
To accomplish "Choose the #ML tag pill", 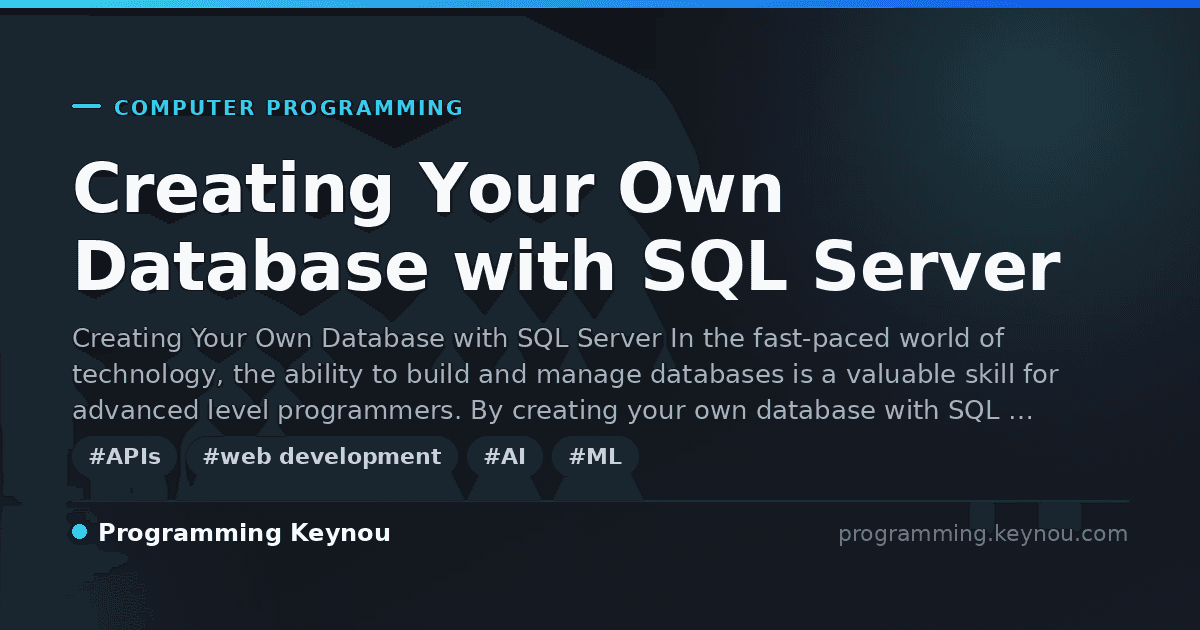I will pyautogui.click(x=595, y=457).
